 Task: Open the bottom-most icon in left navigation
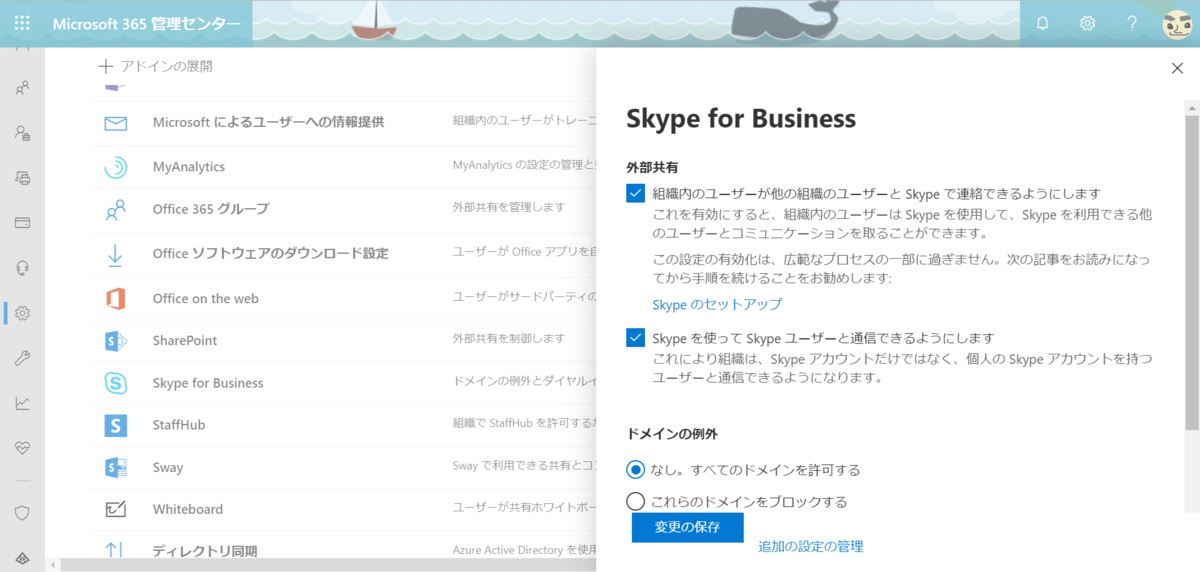(22, 557)
